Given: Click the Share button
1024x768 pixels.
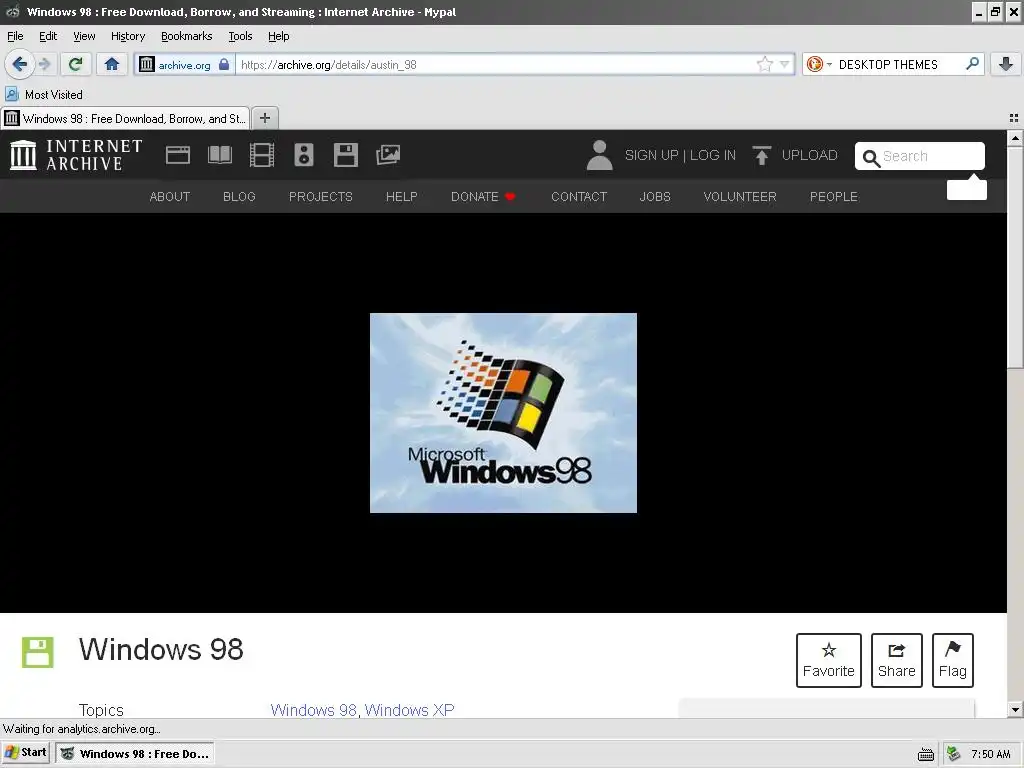Looking at the screenshot, I should [897, 660].
